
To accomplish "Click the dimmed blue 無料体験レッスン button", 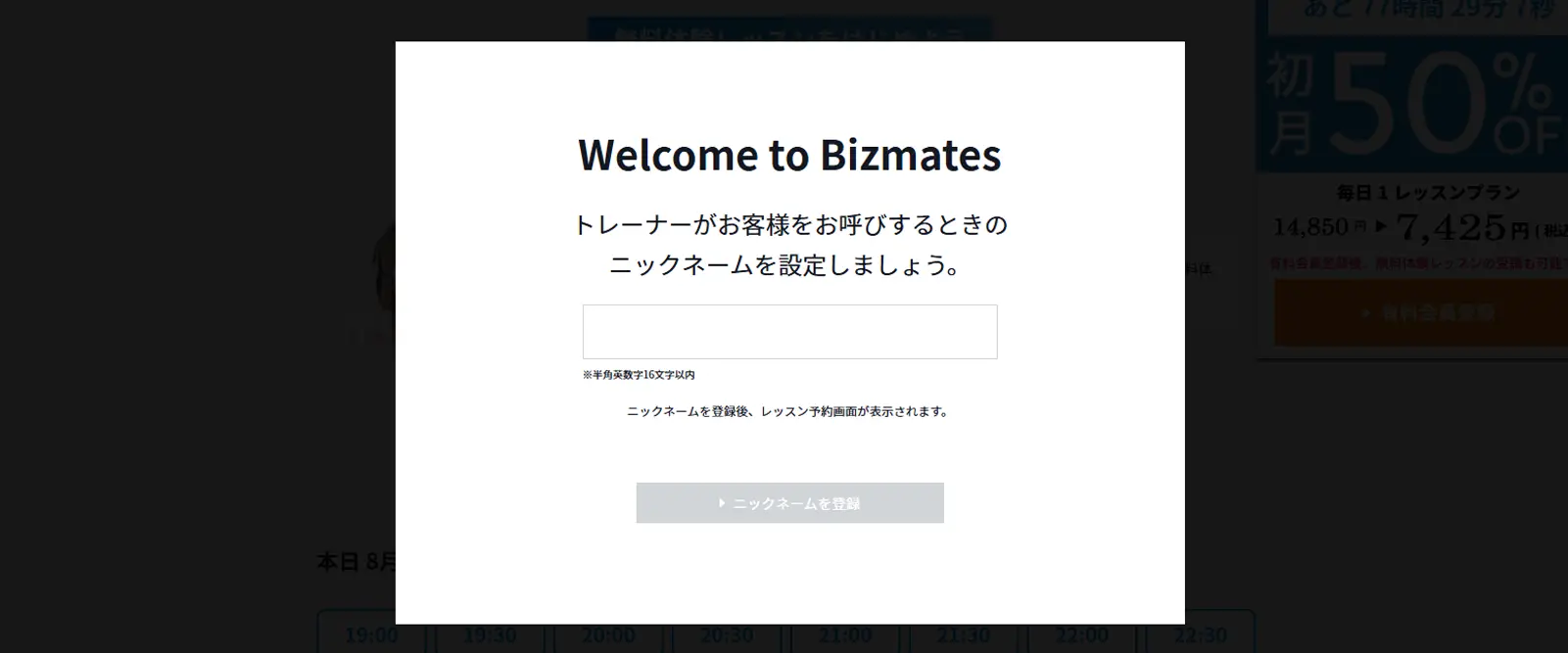I will click(x=789, y=31).
